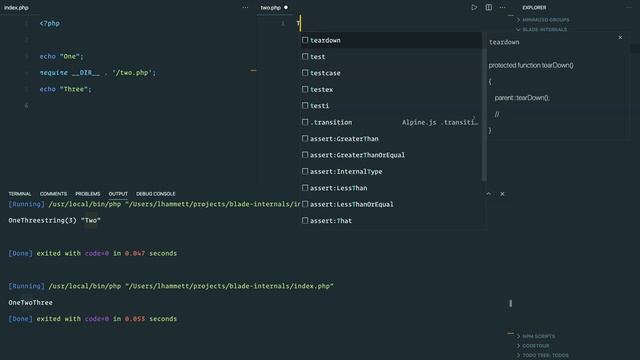Click the snippet icon beside assert:GreaterThanOrEqual
Screen dimensions: 640x360
coord(305,155)
